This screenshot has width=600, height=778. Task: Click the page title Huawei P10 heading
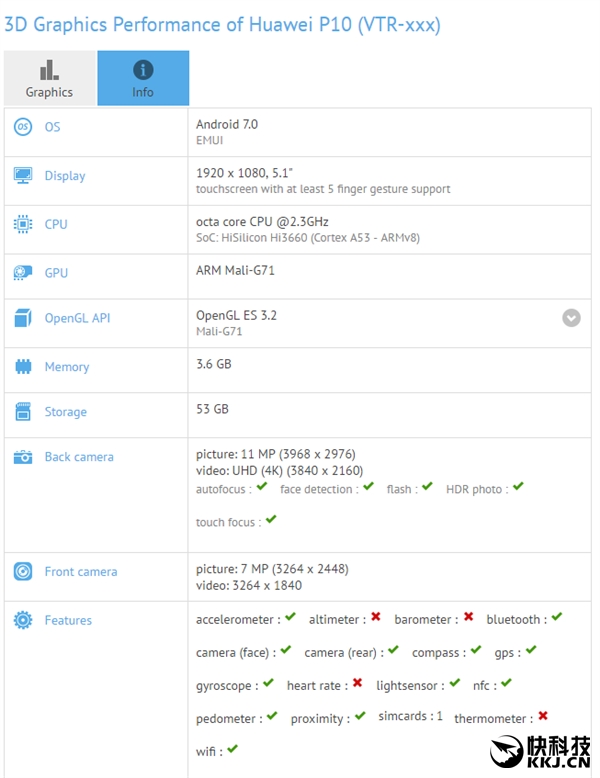pos(222,25)
